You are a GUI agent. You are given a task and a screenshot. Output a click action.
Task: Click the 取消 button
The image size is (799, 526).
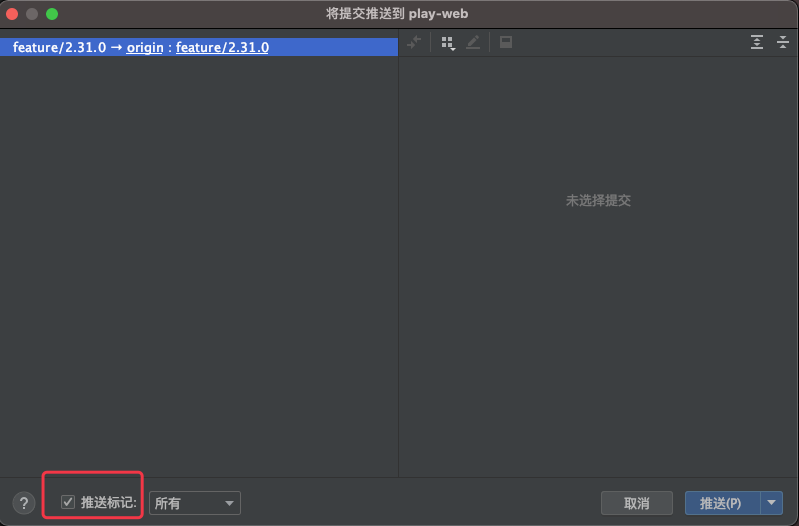tap(636, 503)
